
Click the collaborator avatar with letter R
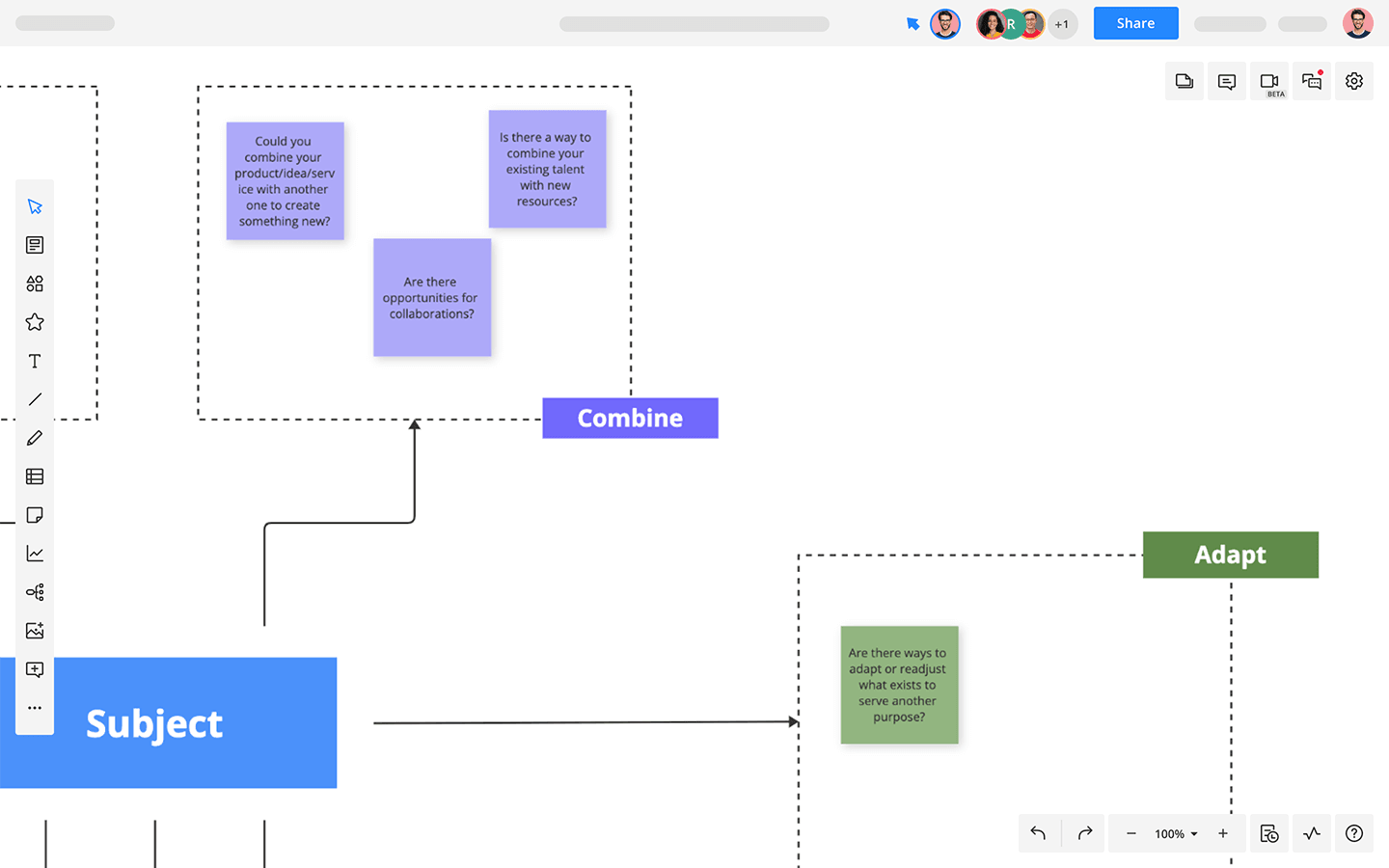[1011, 24]
